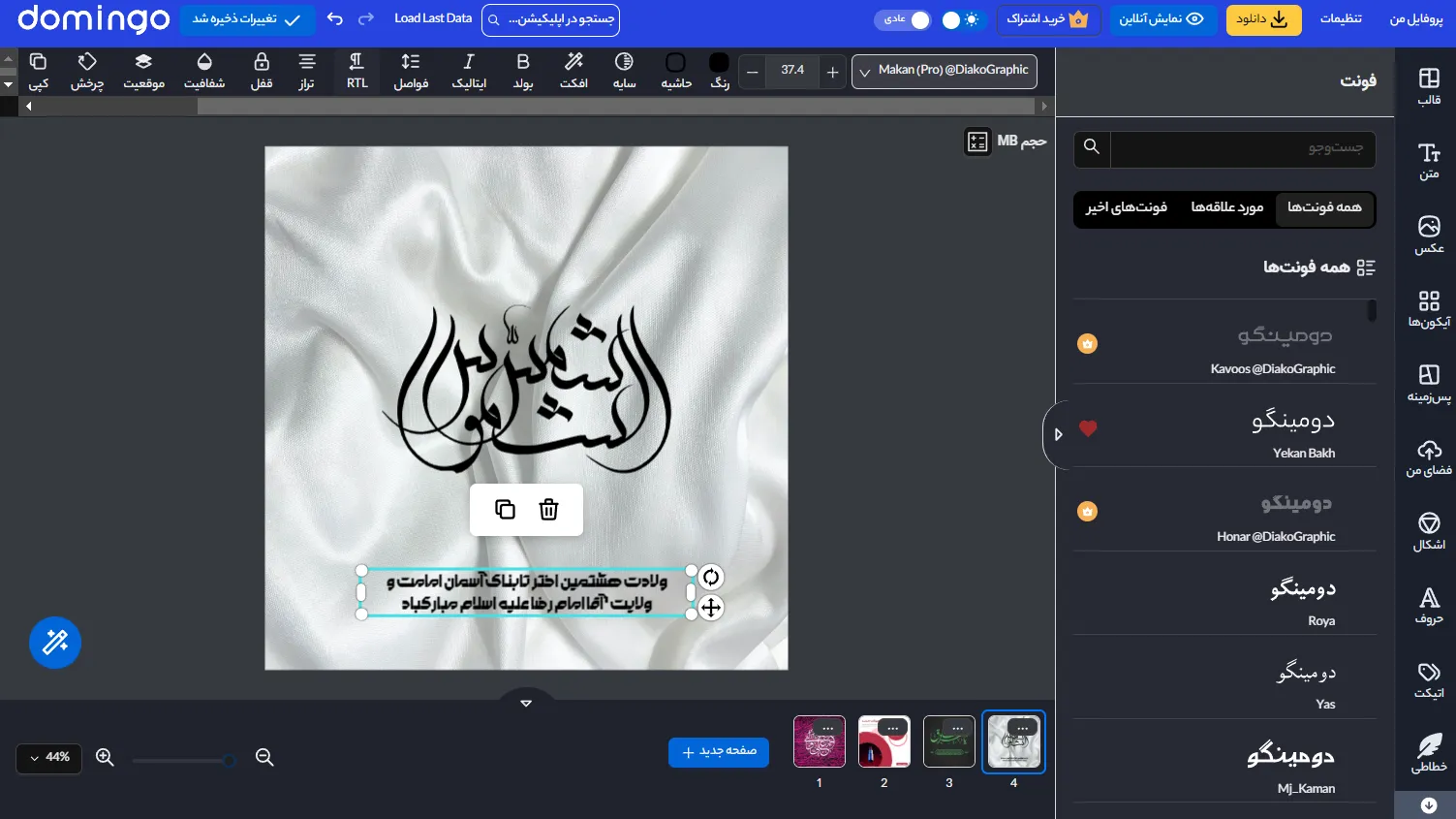
Task: Open the سایه (shadow) tool
Action: pyautogui.click(x=624, y=71)
